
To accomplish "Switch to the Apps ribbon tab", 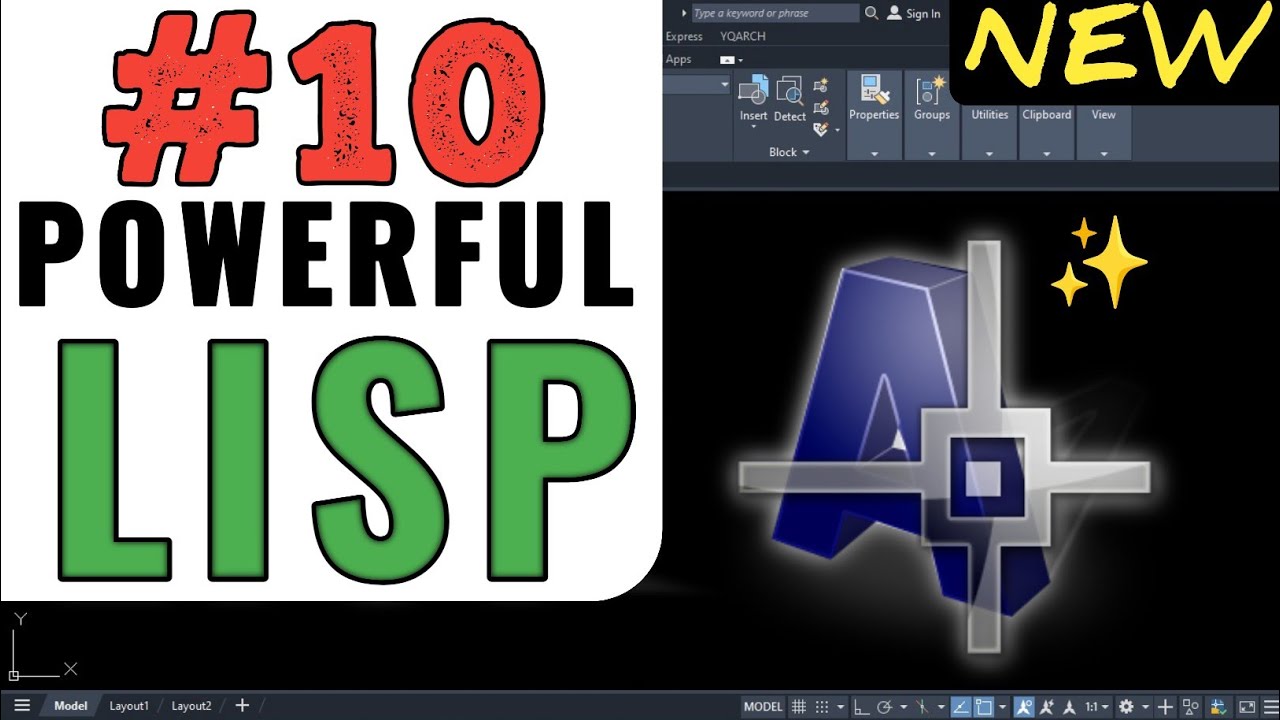I will tap(678, 60).
